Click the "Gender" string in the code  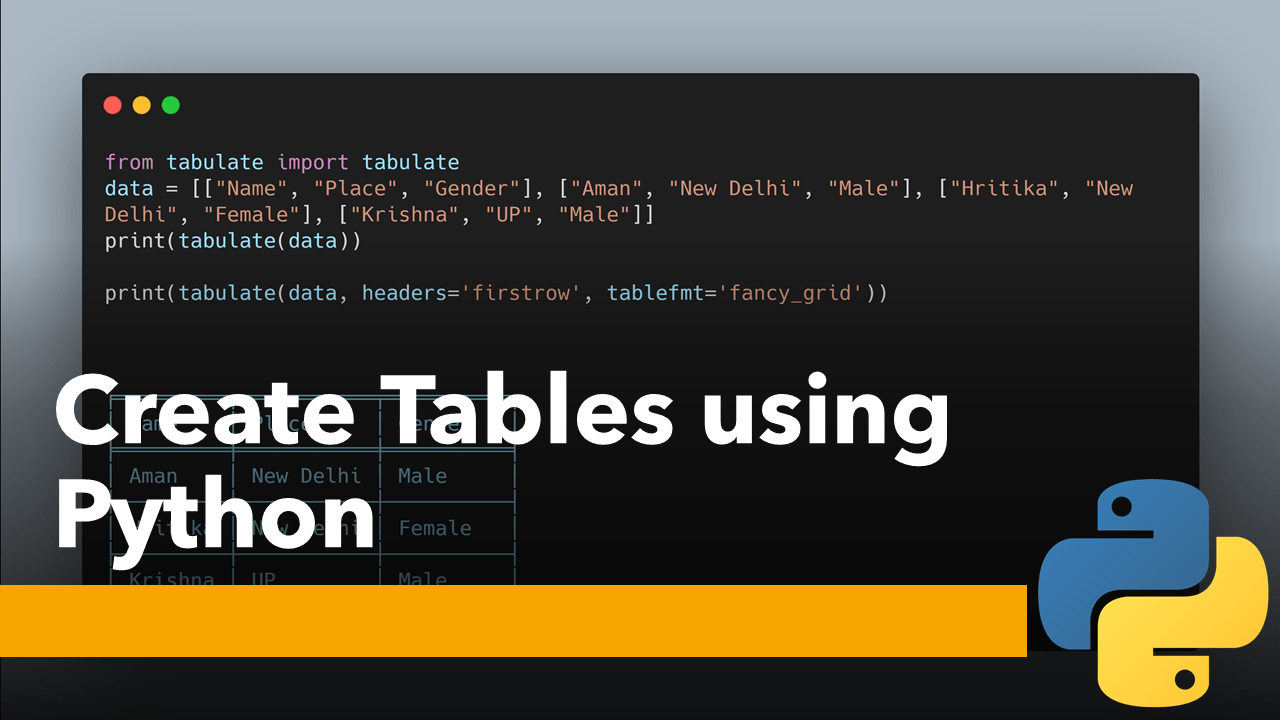pos(473,188)
